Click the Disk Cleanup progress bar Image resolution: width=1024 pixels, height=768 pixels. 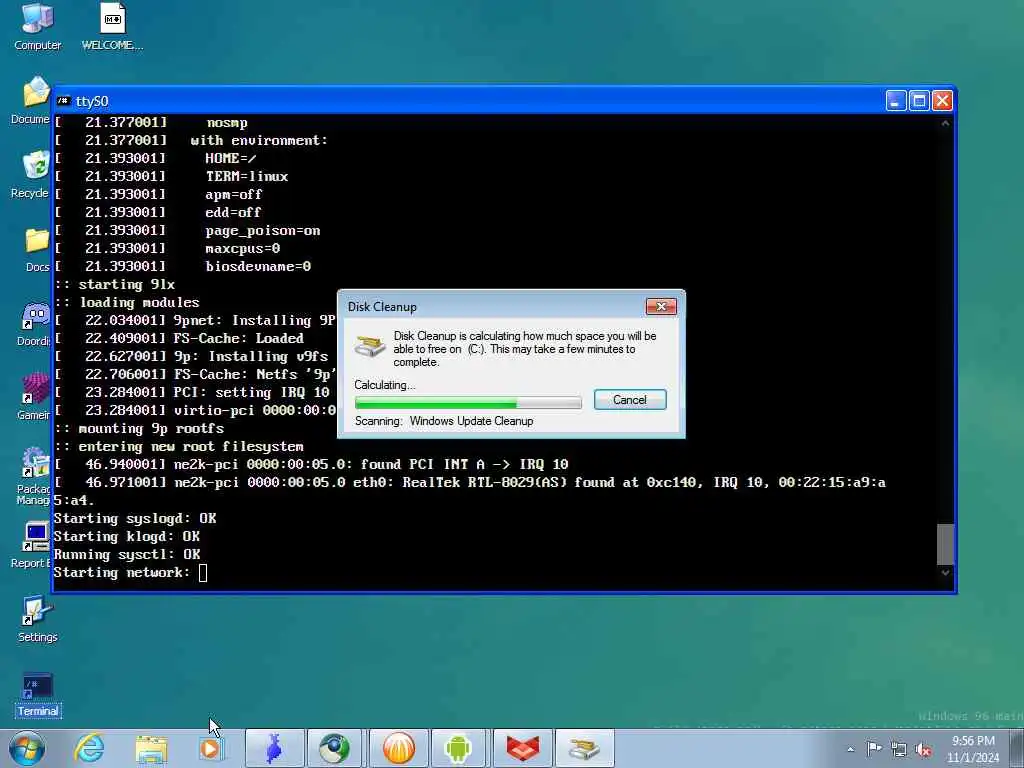coord(468,402)
